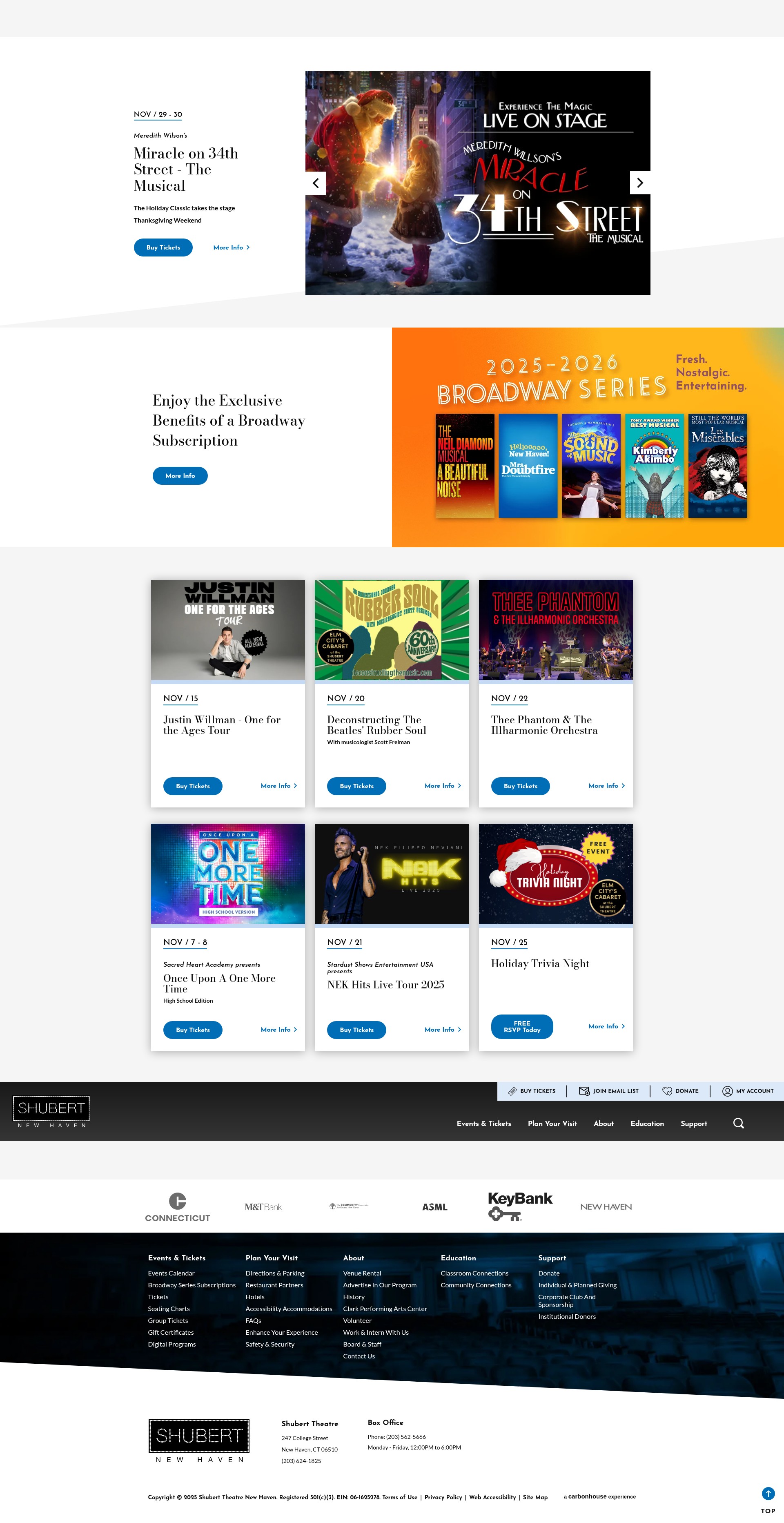Viewport: 784px width, 1523px height.
Task: Buy tickets for Once Upon A One More Time
Action: 193,1030
